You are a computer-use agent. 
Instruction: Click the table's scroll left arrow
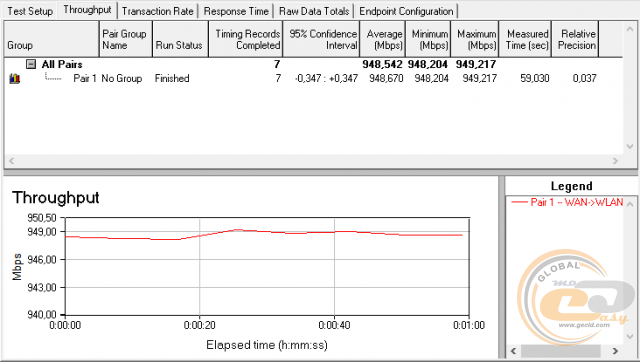11,161
